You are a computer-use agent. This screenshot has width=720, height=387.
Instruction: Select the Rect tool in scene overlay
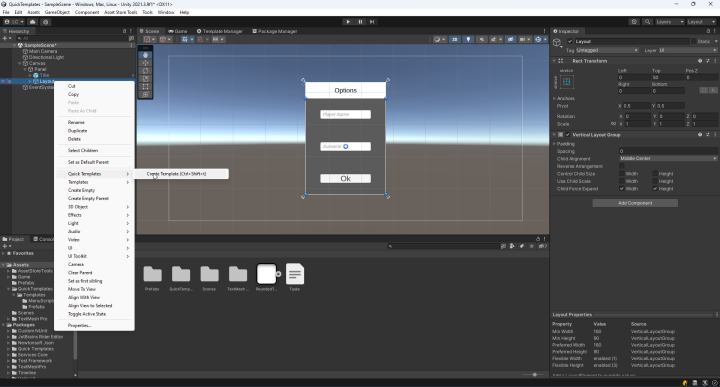(x=146, y=86)
